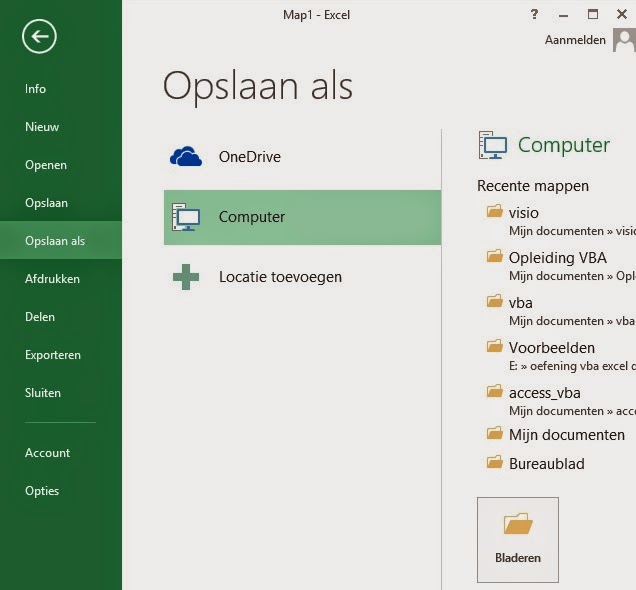Click the large Computer header icon
Image resolution: width=636 pixels, height=590 pixels.
click(x=493, y=145)
